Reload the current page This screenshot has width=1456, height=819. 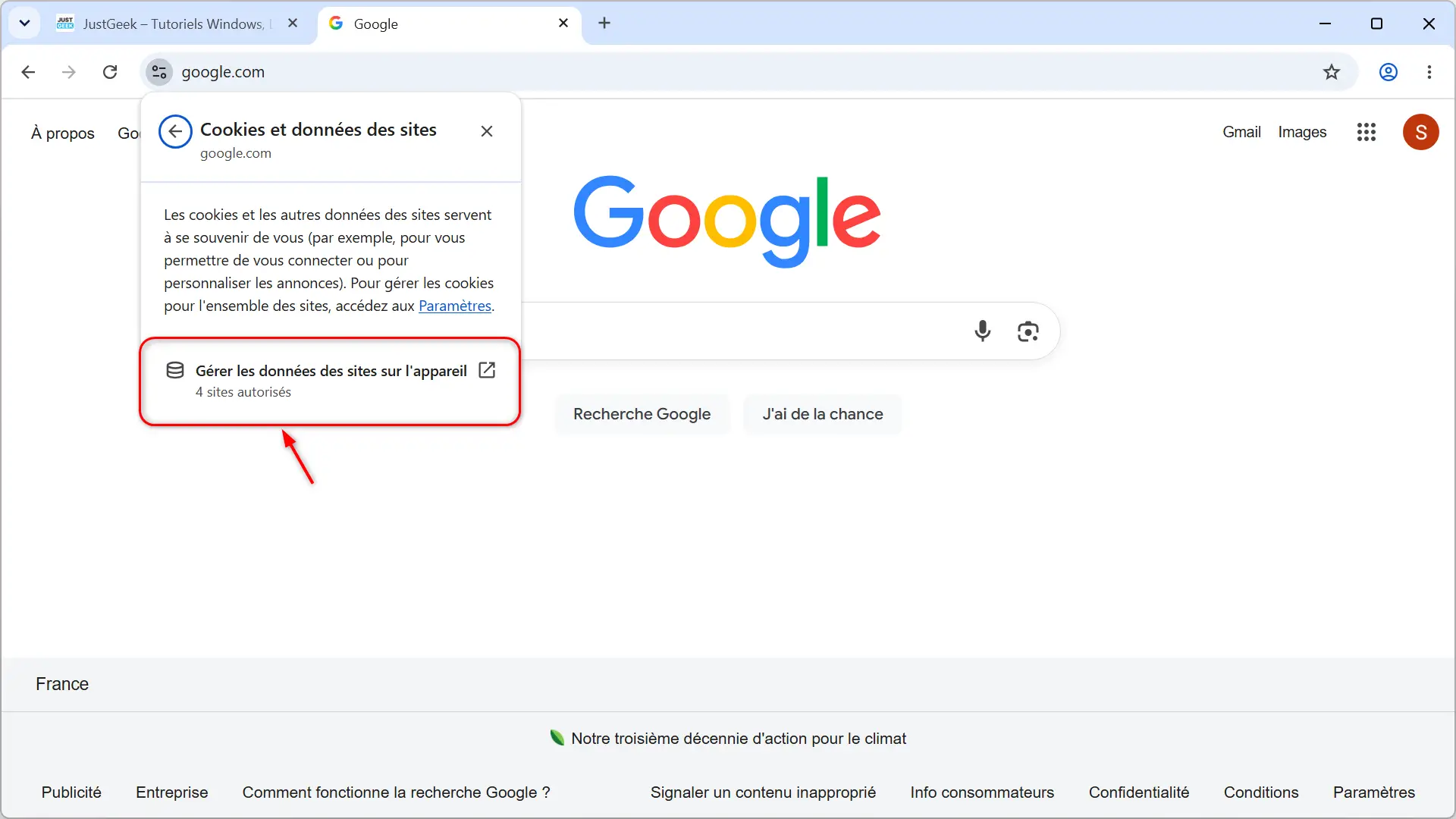point(110,72)
